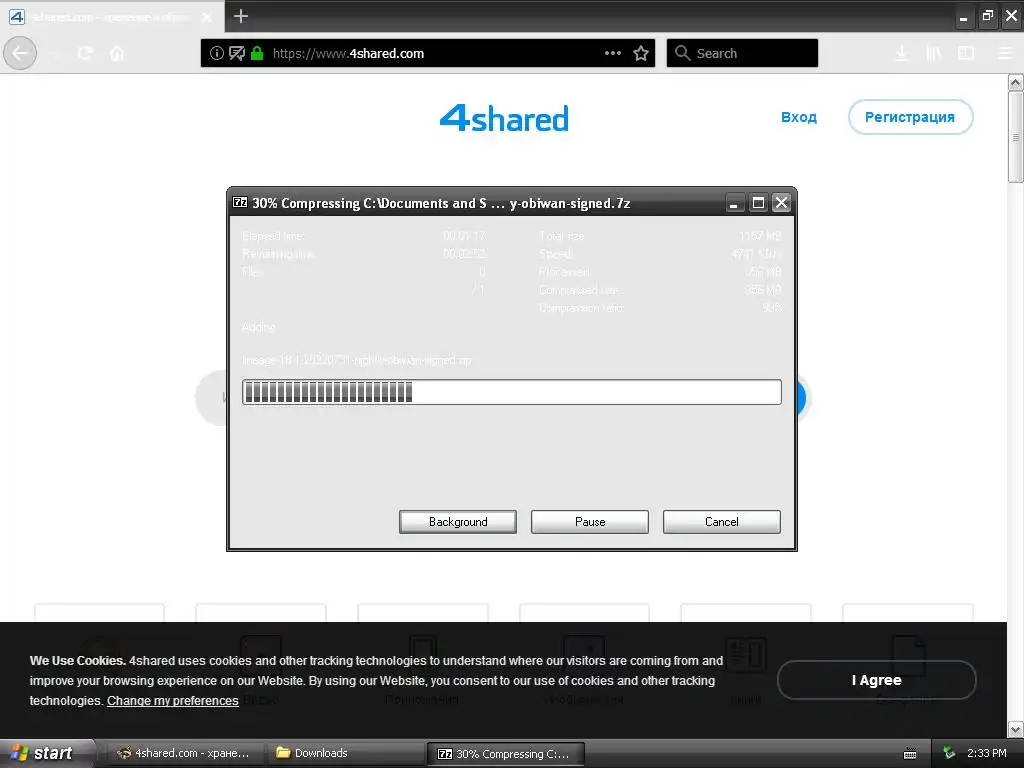Click the 4shared.com URL address field
The height and width of the screenshot is (768, 1024).
[x=428, y=53]
